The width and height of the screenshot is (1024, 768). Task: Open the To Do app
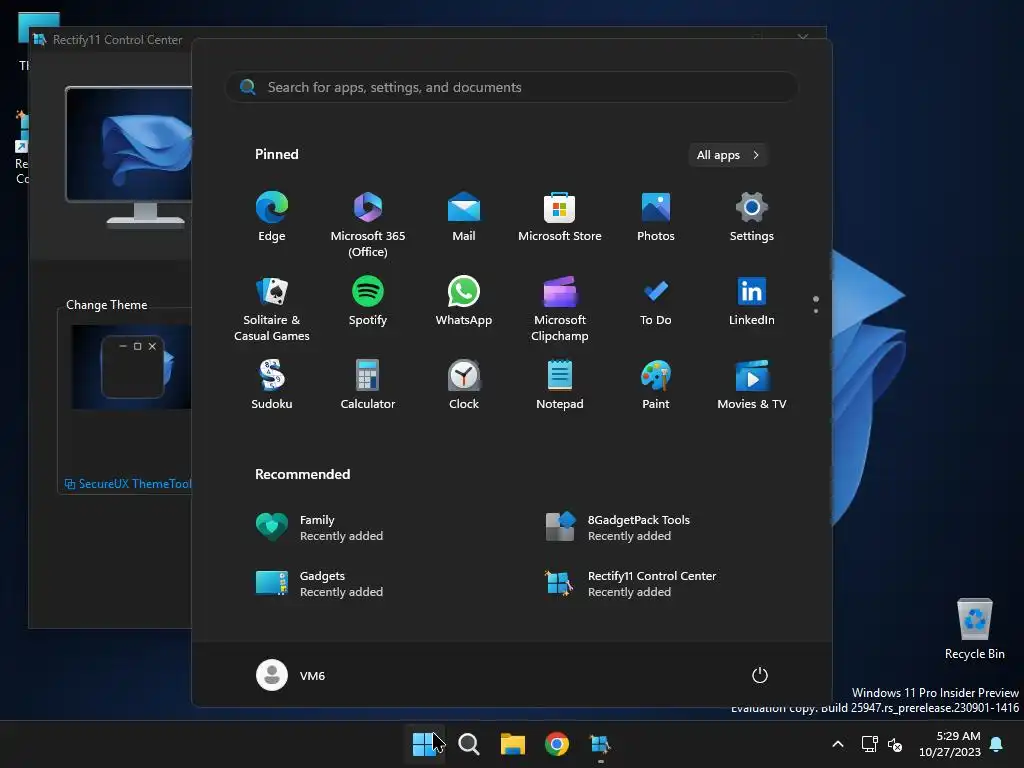pyautogui.click(x=656, y=301)
